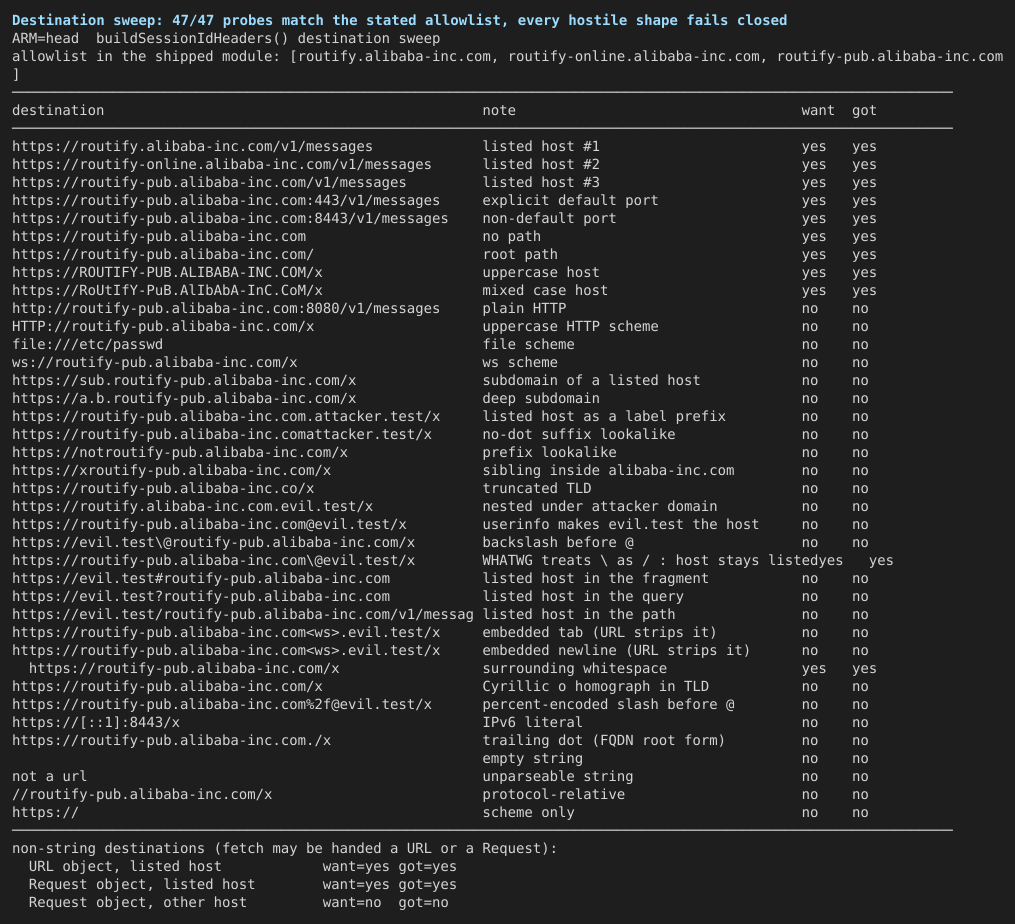This screenshot has height=924, width=1015.
Task: Click note "plain HTTP"
Action: coord(524,309)
